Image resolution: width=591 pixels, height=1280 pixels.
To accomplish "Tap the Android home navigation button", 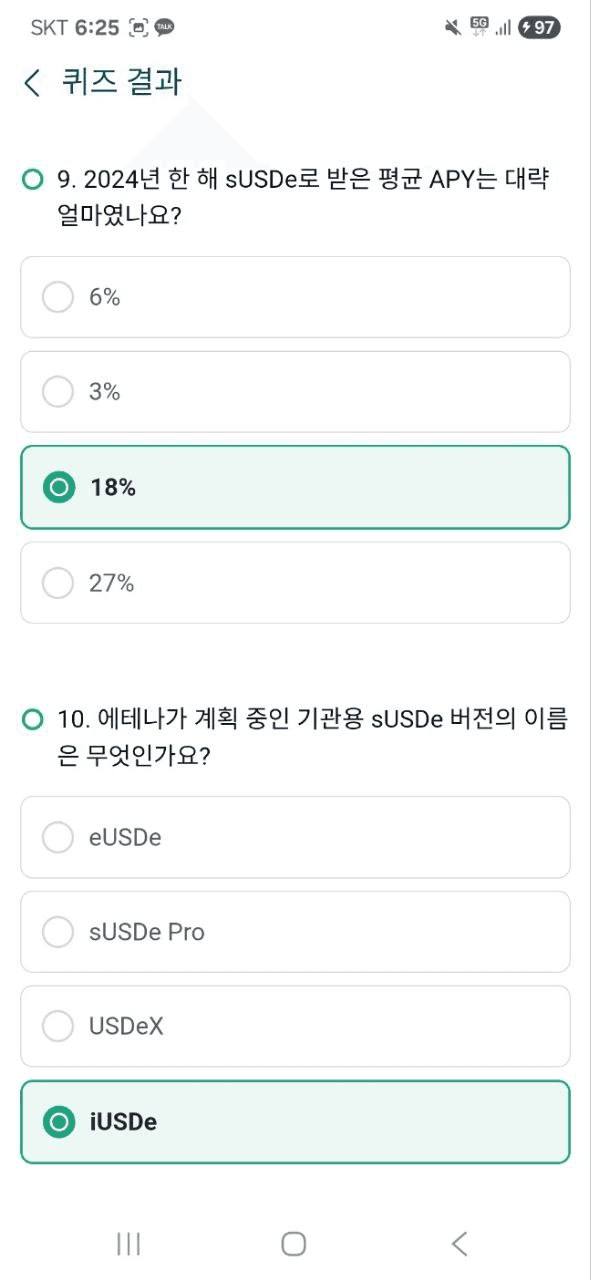I will coord(294,1243).
